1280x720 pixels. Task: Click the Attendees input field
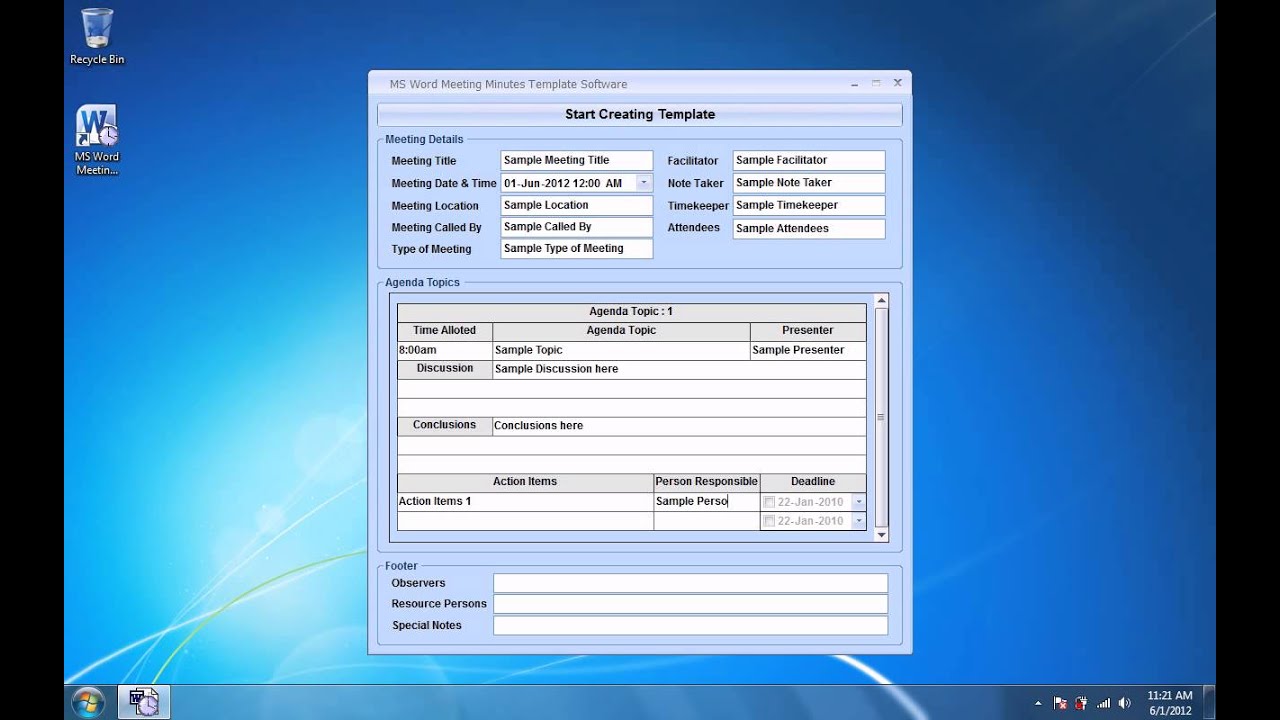[809, 228]
